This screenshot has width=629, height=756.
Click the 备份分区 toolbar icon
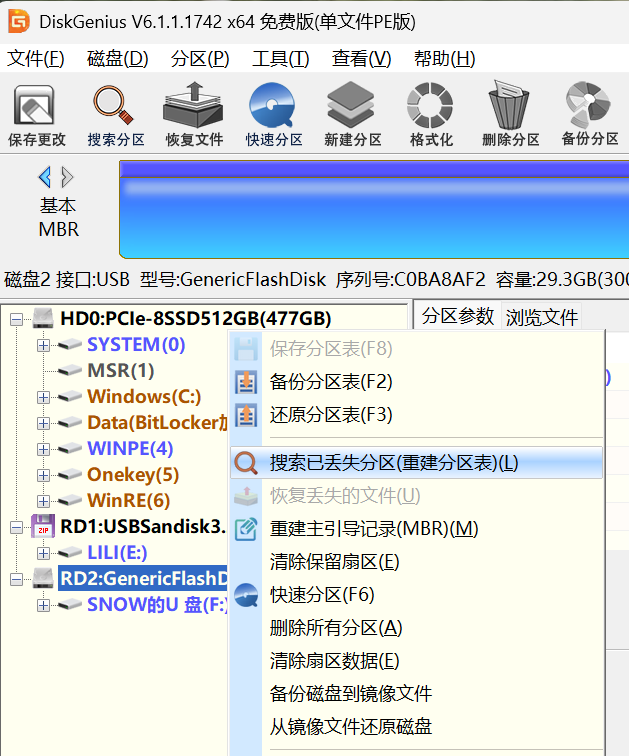click(588, 105)
